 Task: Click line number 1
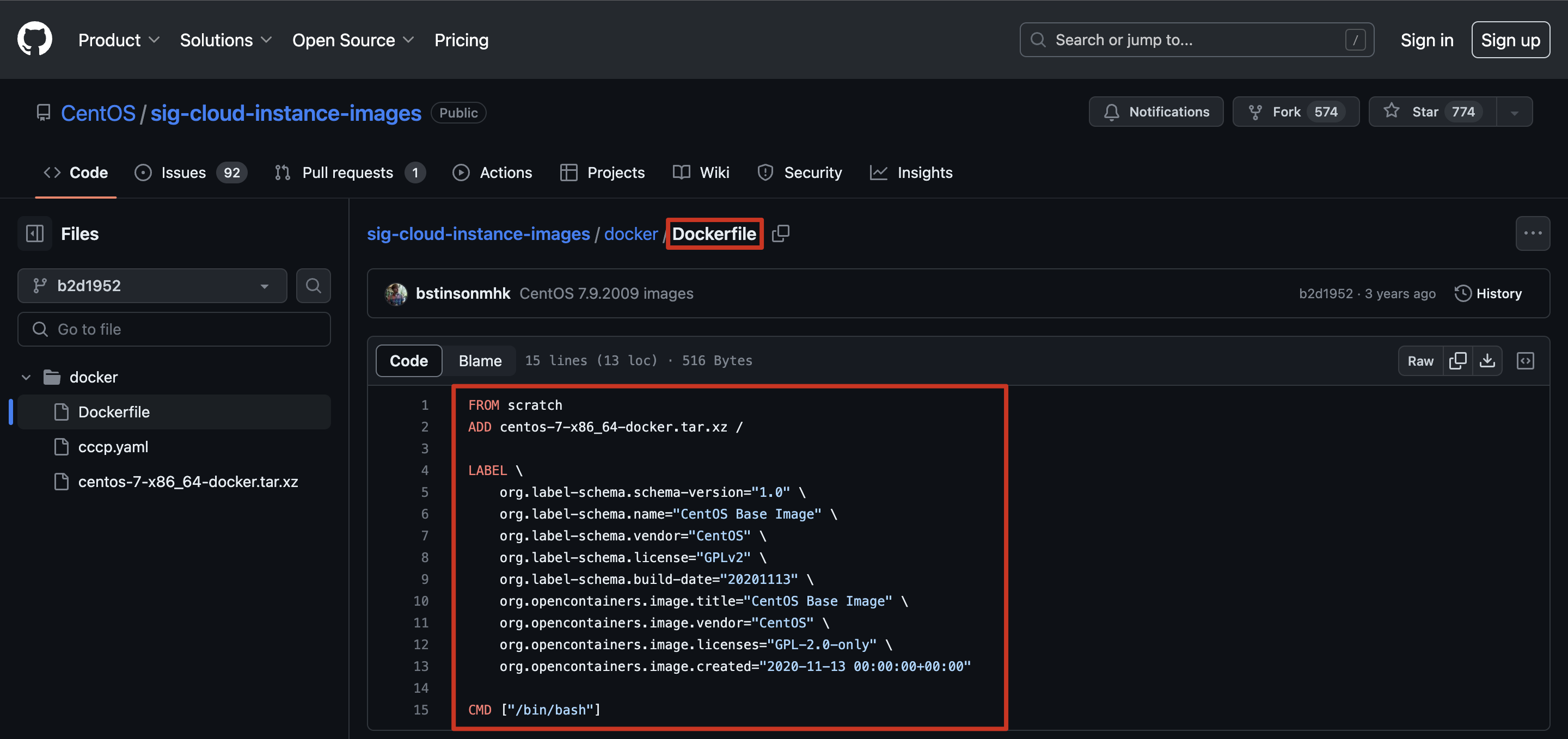424,405
